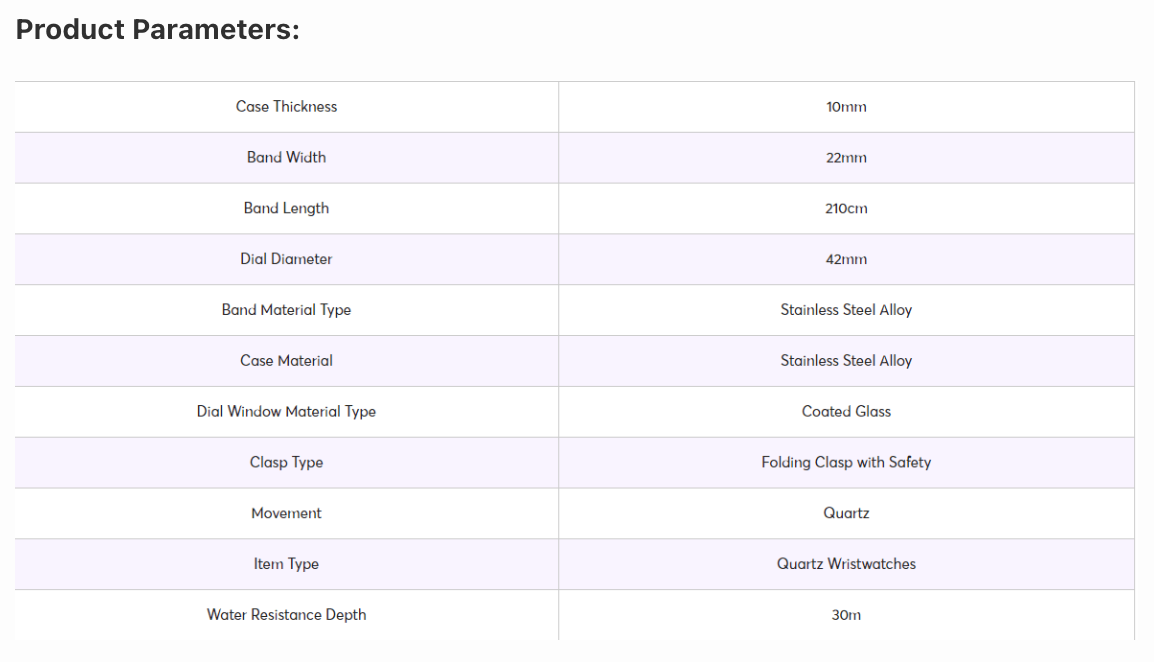Select the Dial Window Material Type label
This screenshot has width=1154, height=662.
click(286, 412)
